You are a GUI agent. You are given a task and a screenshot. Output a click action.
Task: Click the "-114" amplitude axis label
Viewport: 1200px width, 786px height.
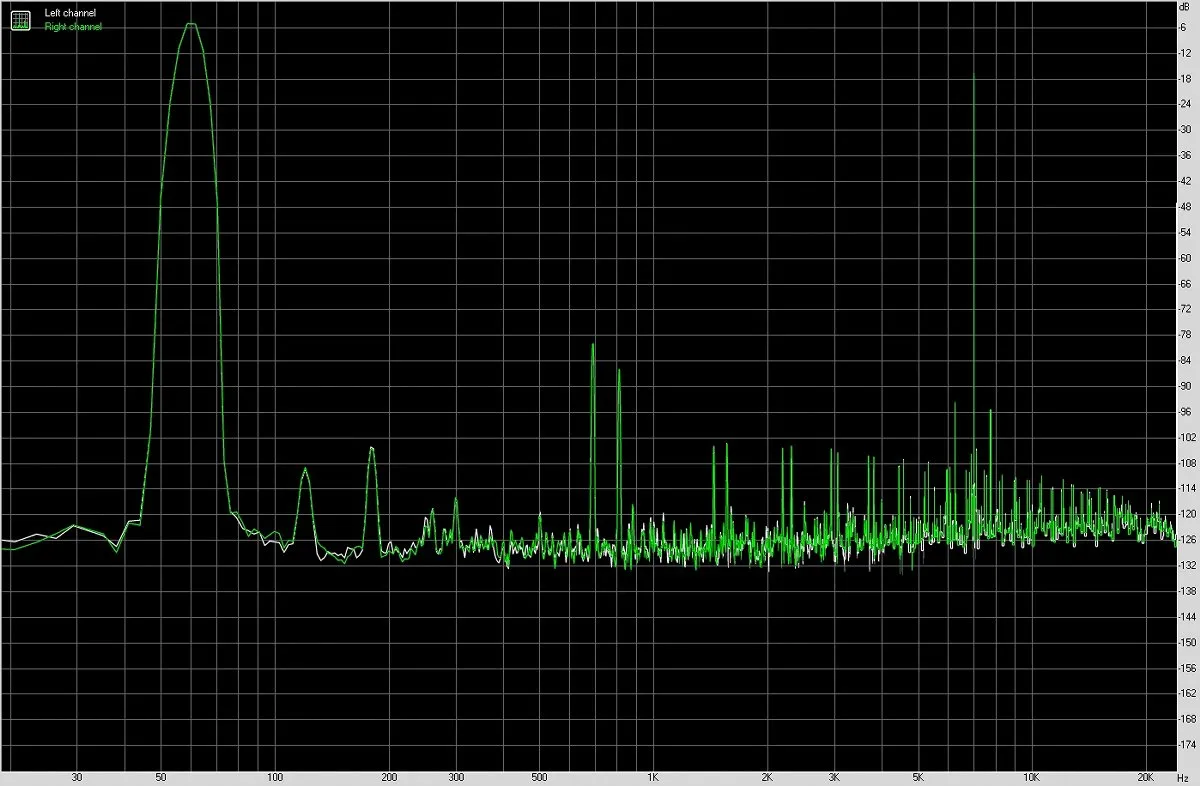point(1187,488)
